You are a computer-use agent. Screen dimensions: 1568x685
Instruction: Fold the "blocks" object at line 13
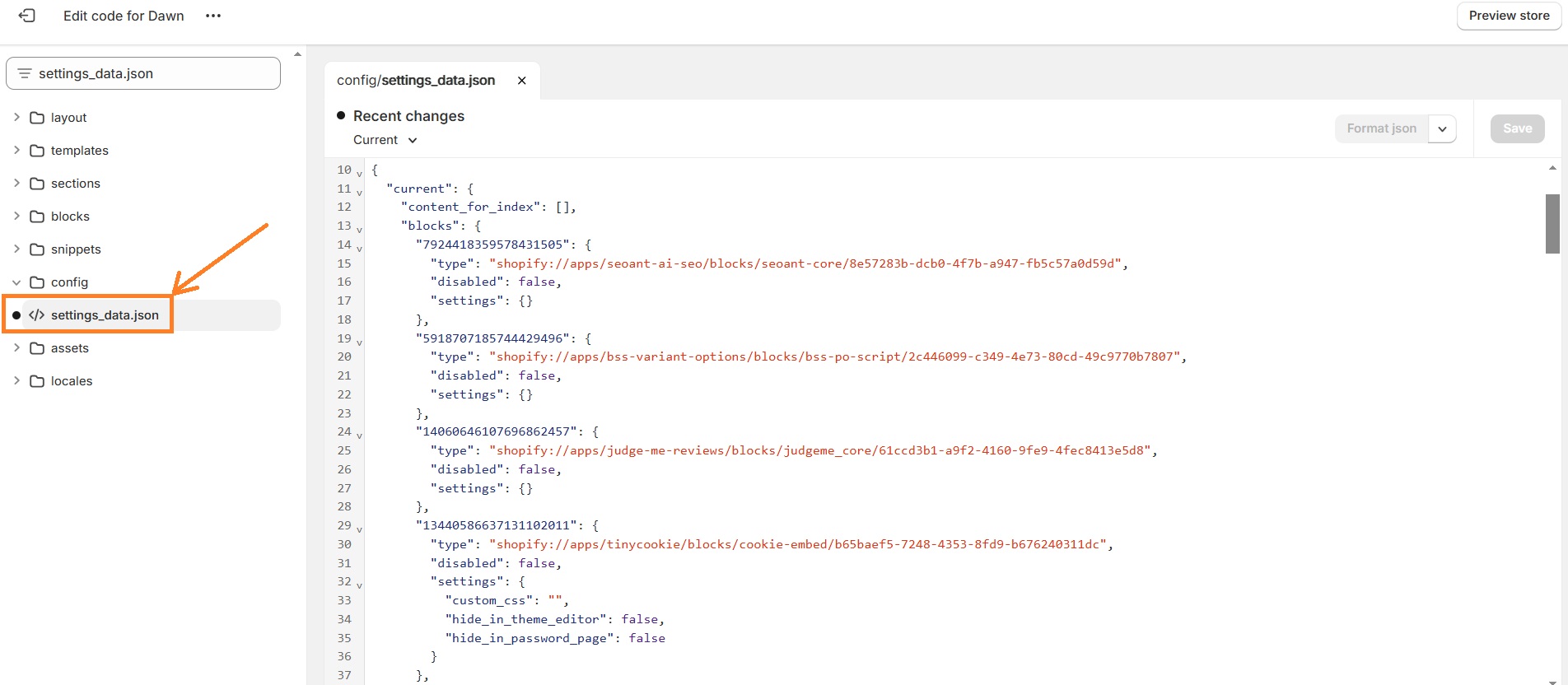click(360, 230)
